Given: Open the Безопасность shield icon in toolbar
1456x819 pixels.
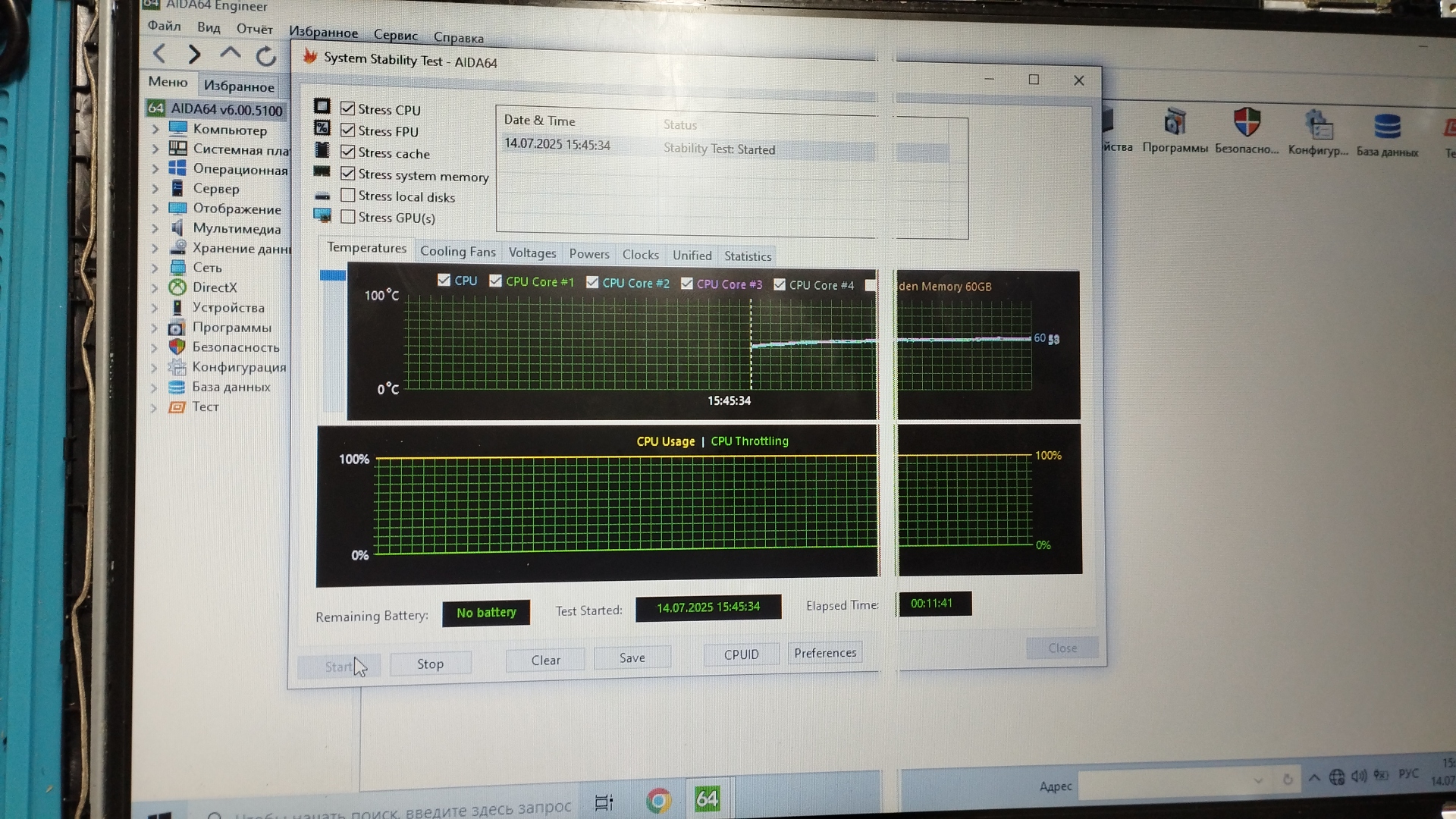Looking at the screenshot, I should coord(1247,123).
